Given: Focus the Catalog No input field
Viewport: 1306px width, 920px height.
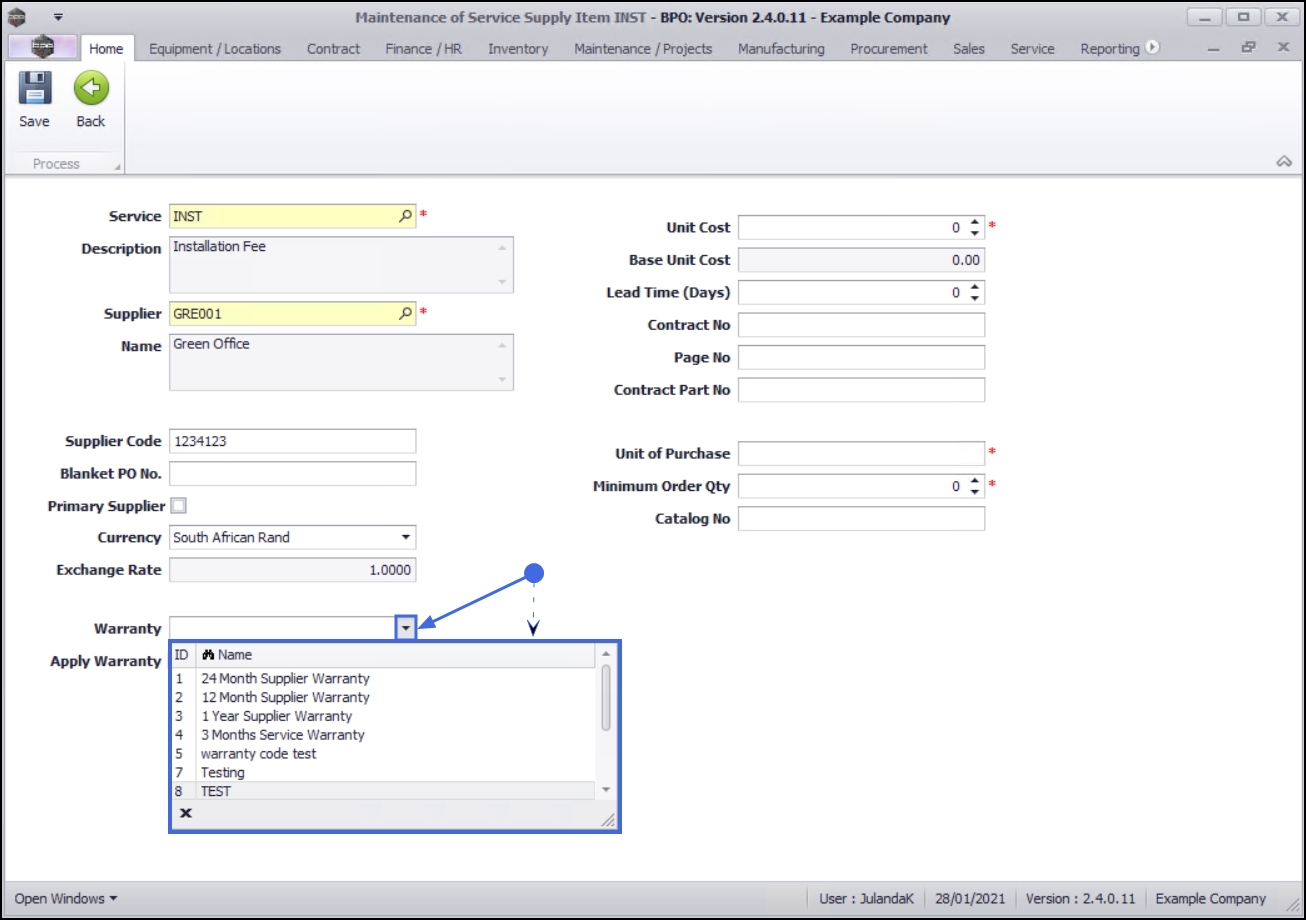Looking at the screenshot, I should [862, 519].
